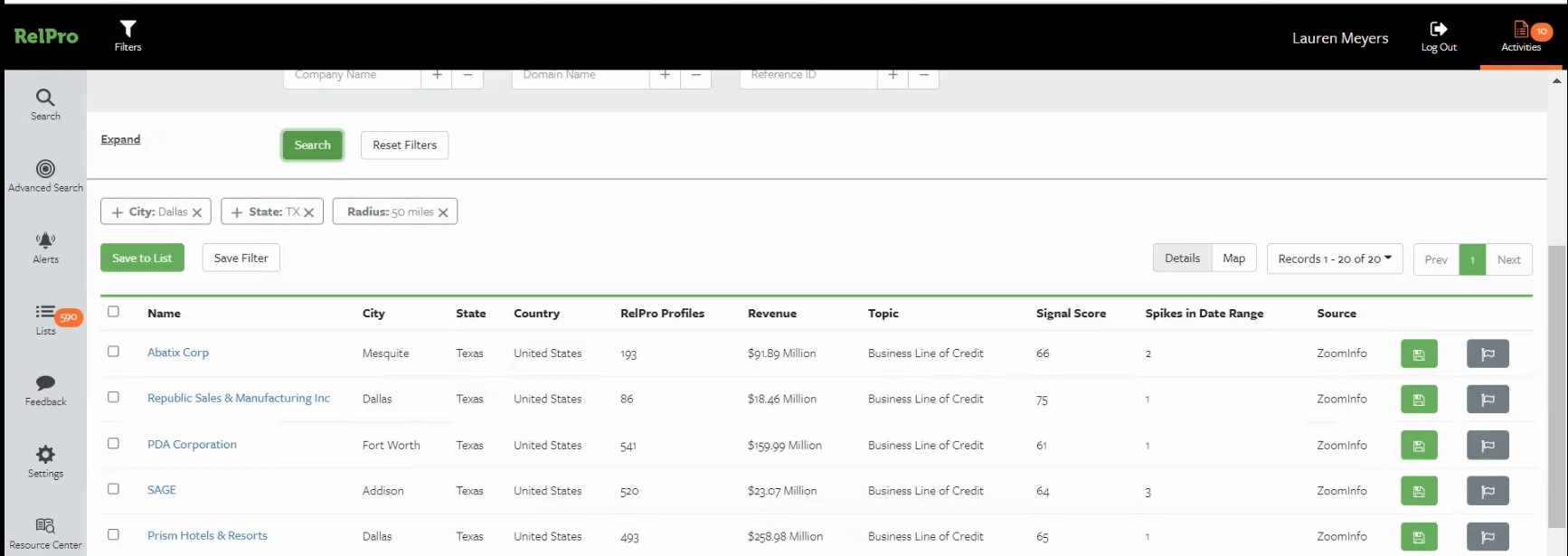Remove Company Name field with minus
The width and height of the screenshot is (1568, 556).
click(468, 76)
